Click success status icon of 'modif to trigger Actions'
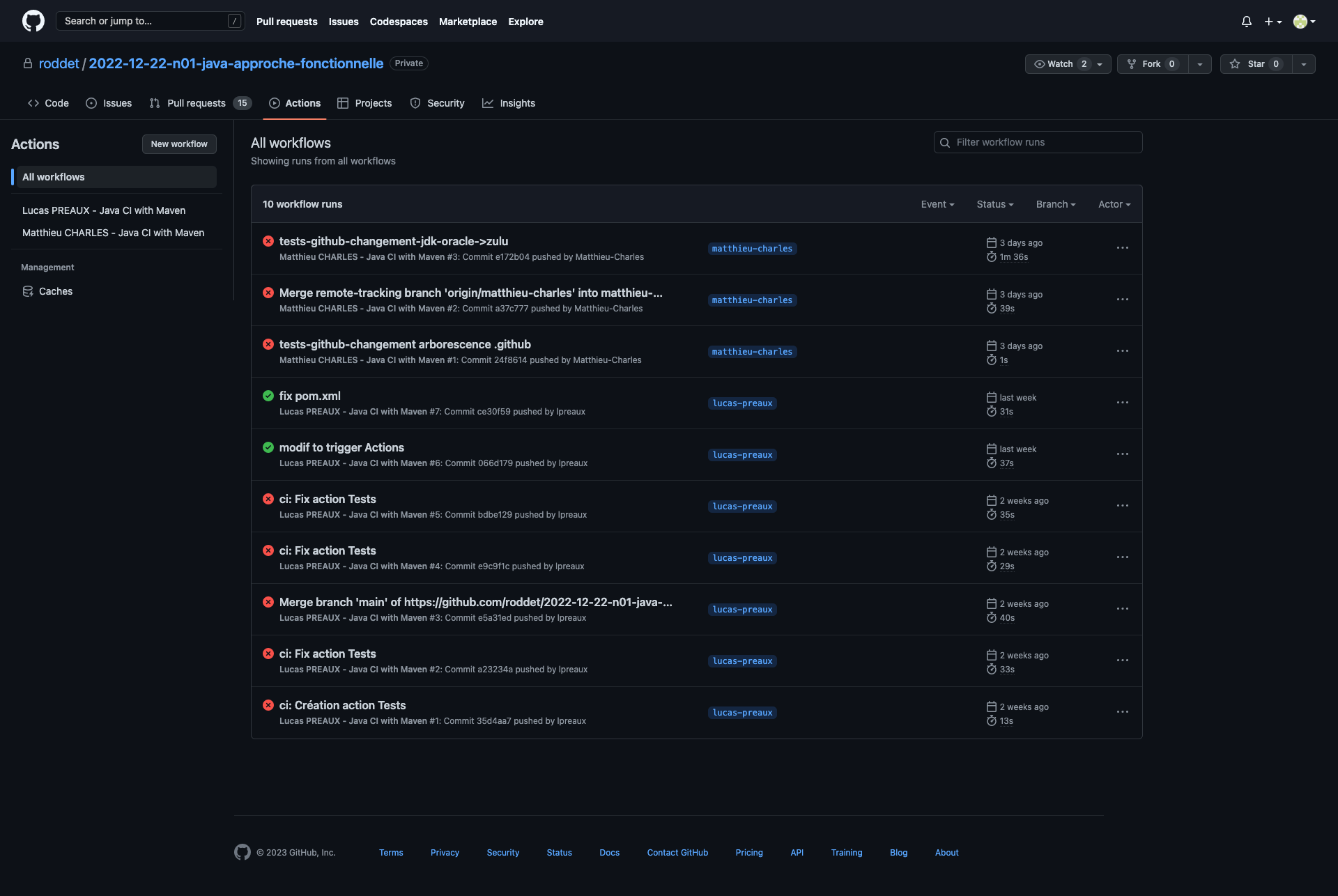1338x896 pixels. coord(268,447)
